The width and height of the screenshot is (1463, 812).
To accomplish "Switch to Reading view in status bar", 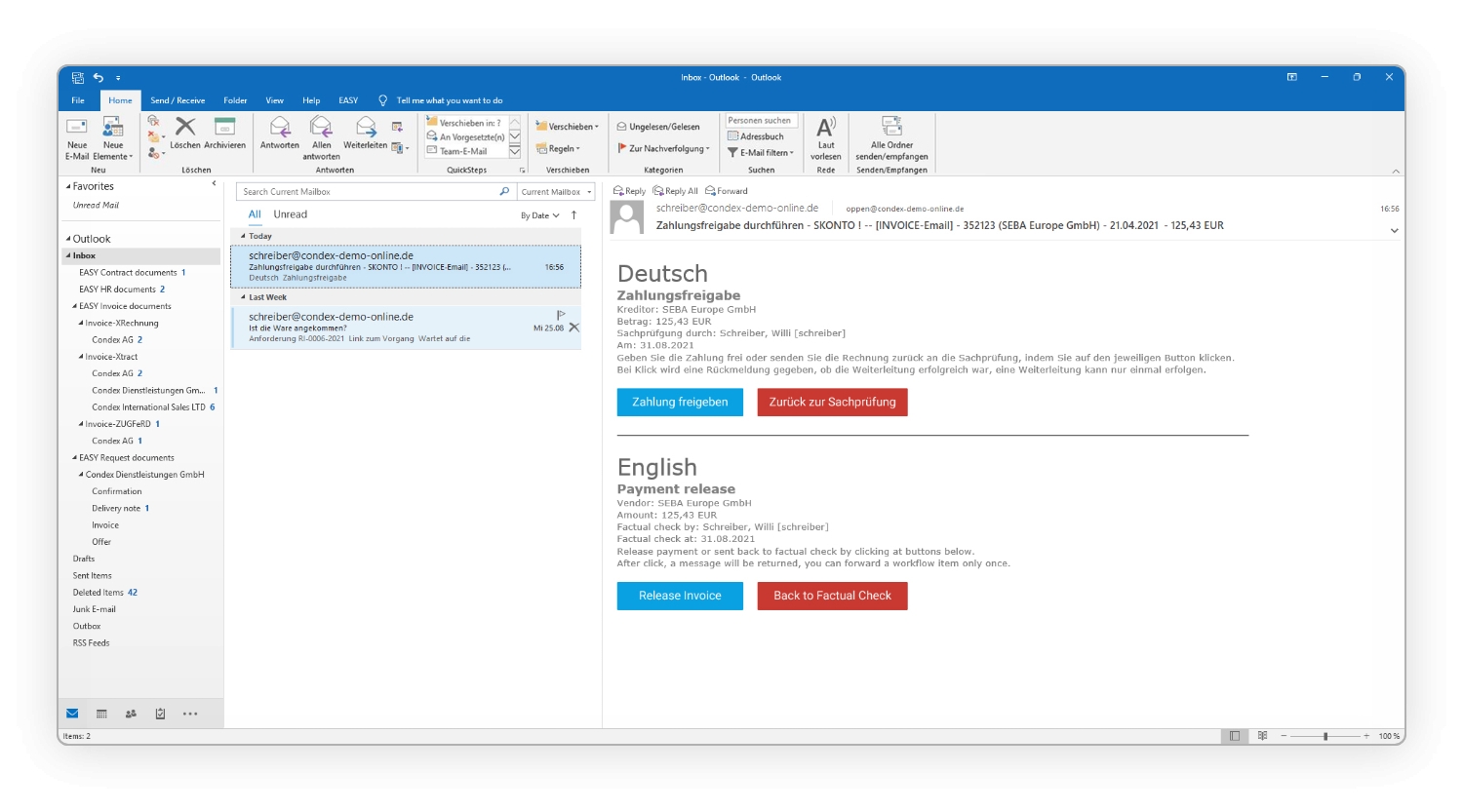I will pyautogui.click(x=1262, y=736).
